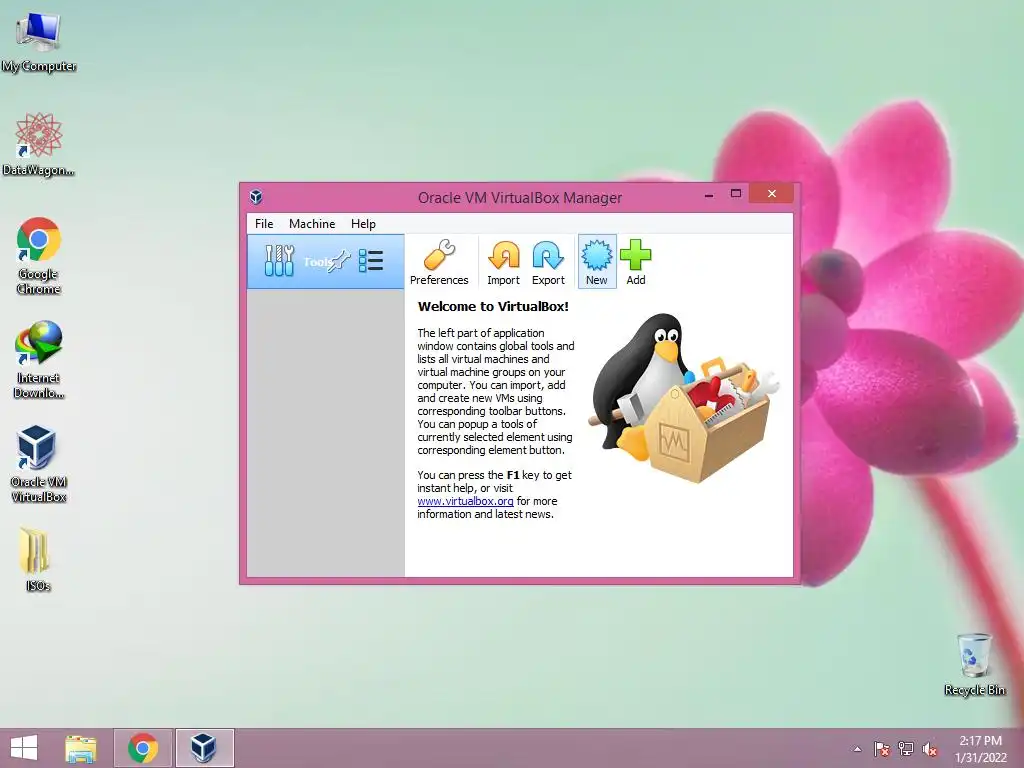Click the Tux penguin toolbox illustration
The height and width of the screenshot is (768, 1024).
tap(684, 398)
